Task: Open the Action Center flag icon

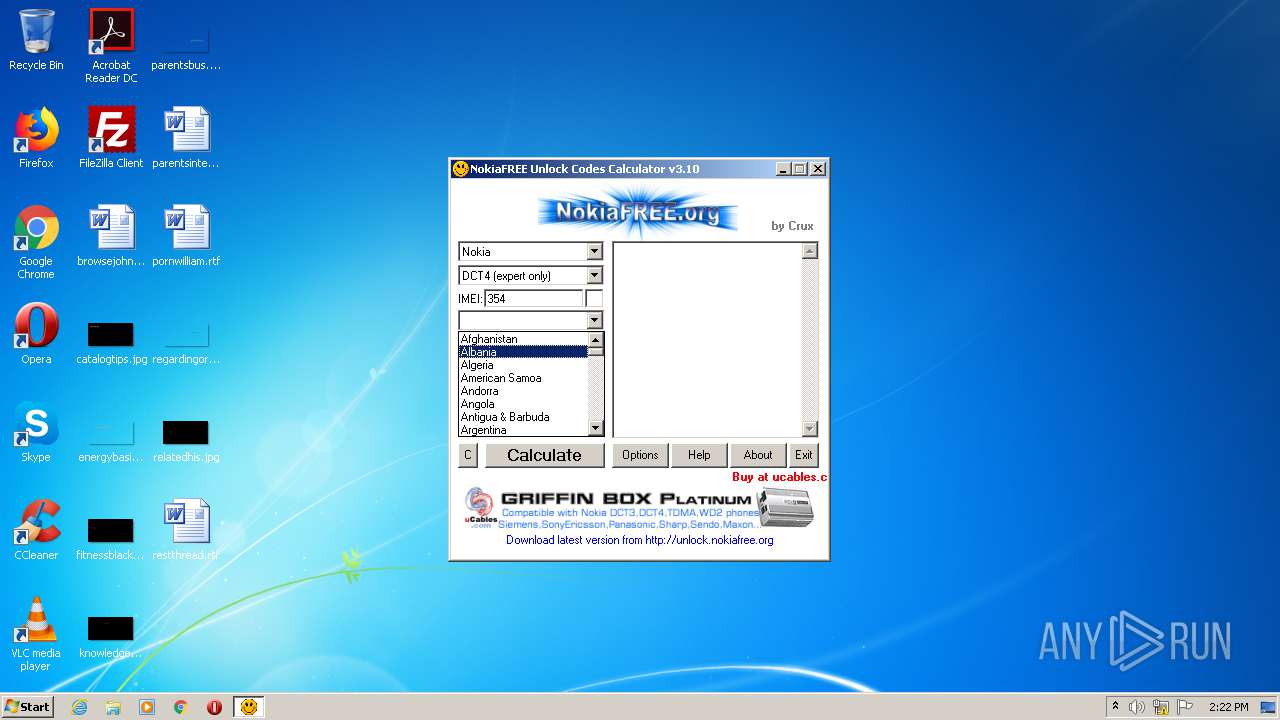Action: pos(1185,707)
